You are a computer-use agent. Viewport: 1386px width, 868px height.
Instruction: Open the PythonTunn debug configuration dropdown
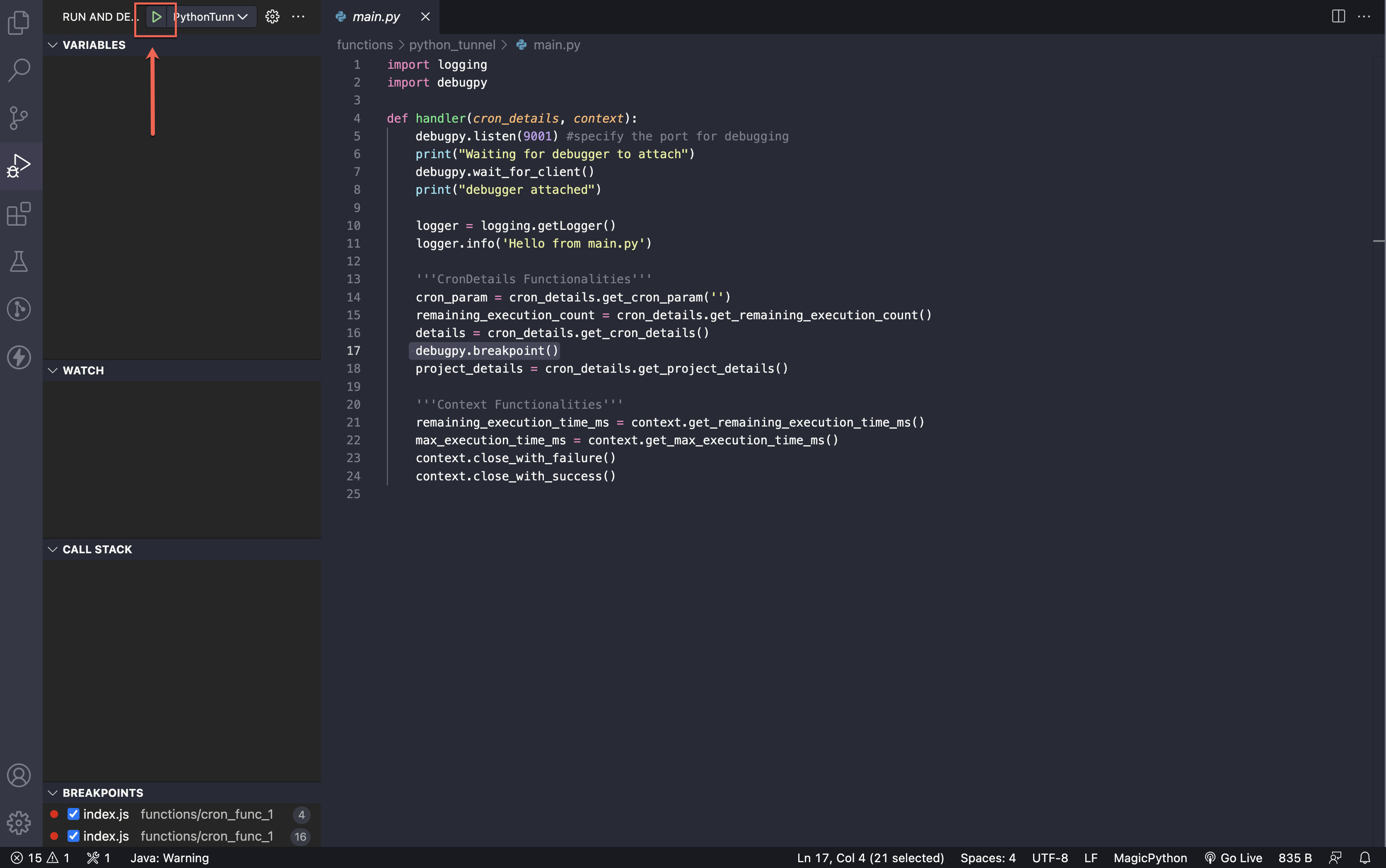(211, 17)
